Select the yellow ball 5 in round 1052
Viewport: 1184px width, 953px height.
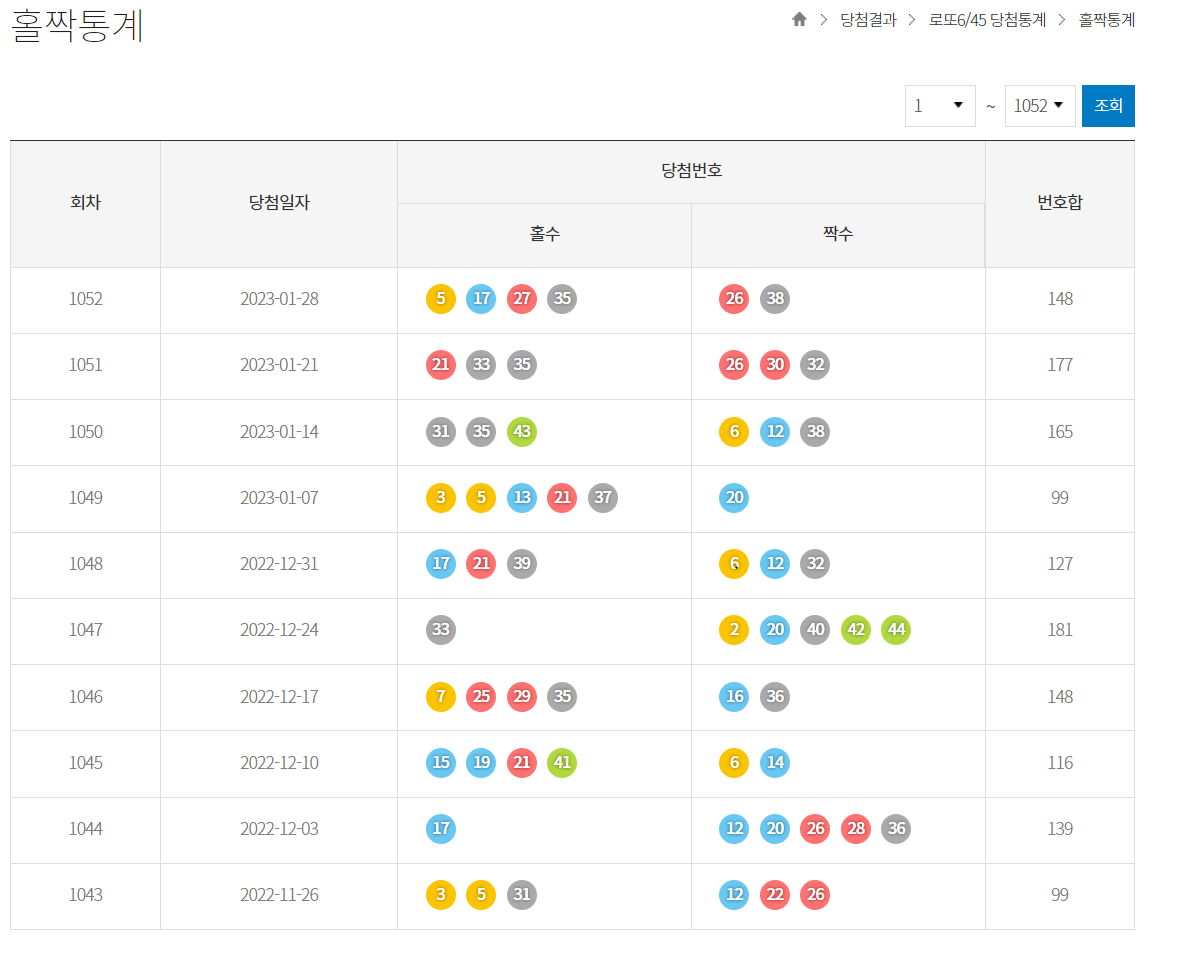[441, 298]
